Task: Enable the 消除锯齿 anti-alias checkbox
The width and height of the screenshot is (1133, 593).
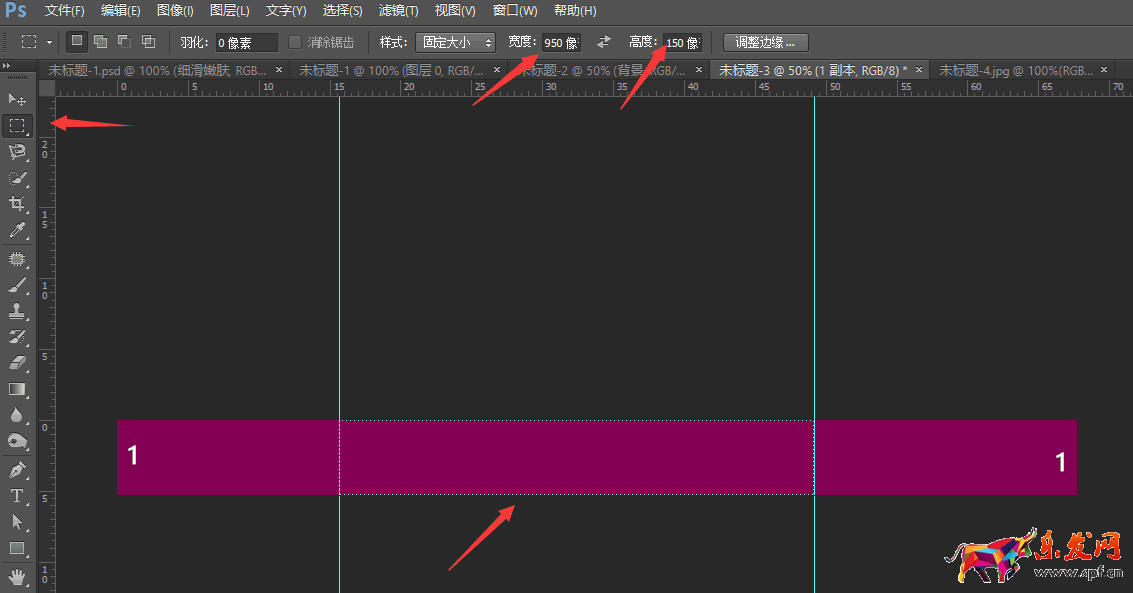Action: coord(295,42)
